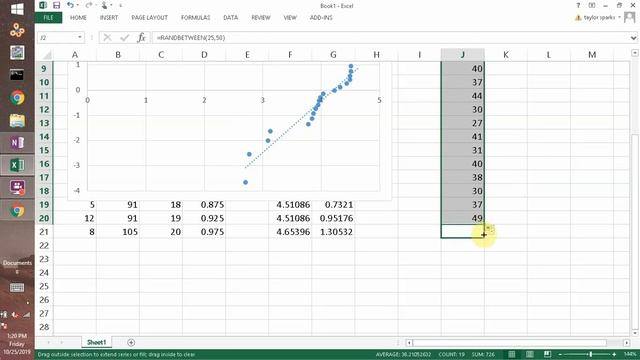Open the HOME ribbon tab

pyautogui.click(x=78, y=18)
